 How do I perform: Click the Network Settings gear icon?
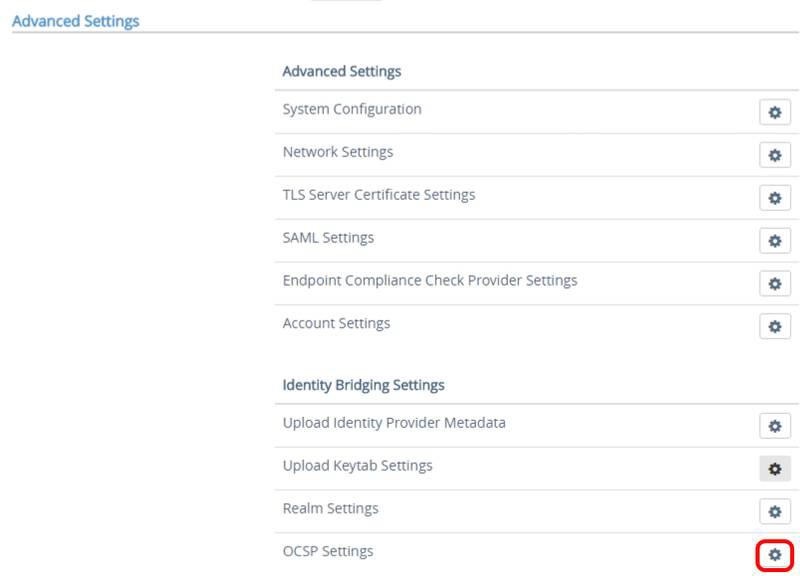[775, 152]
